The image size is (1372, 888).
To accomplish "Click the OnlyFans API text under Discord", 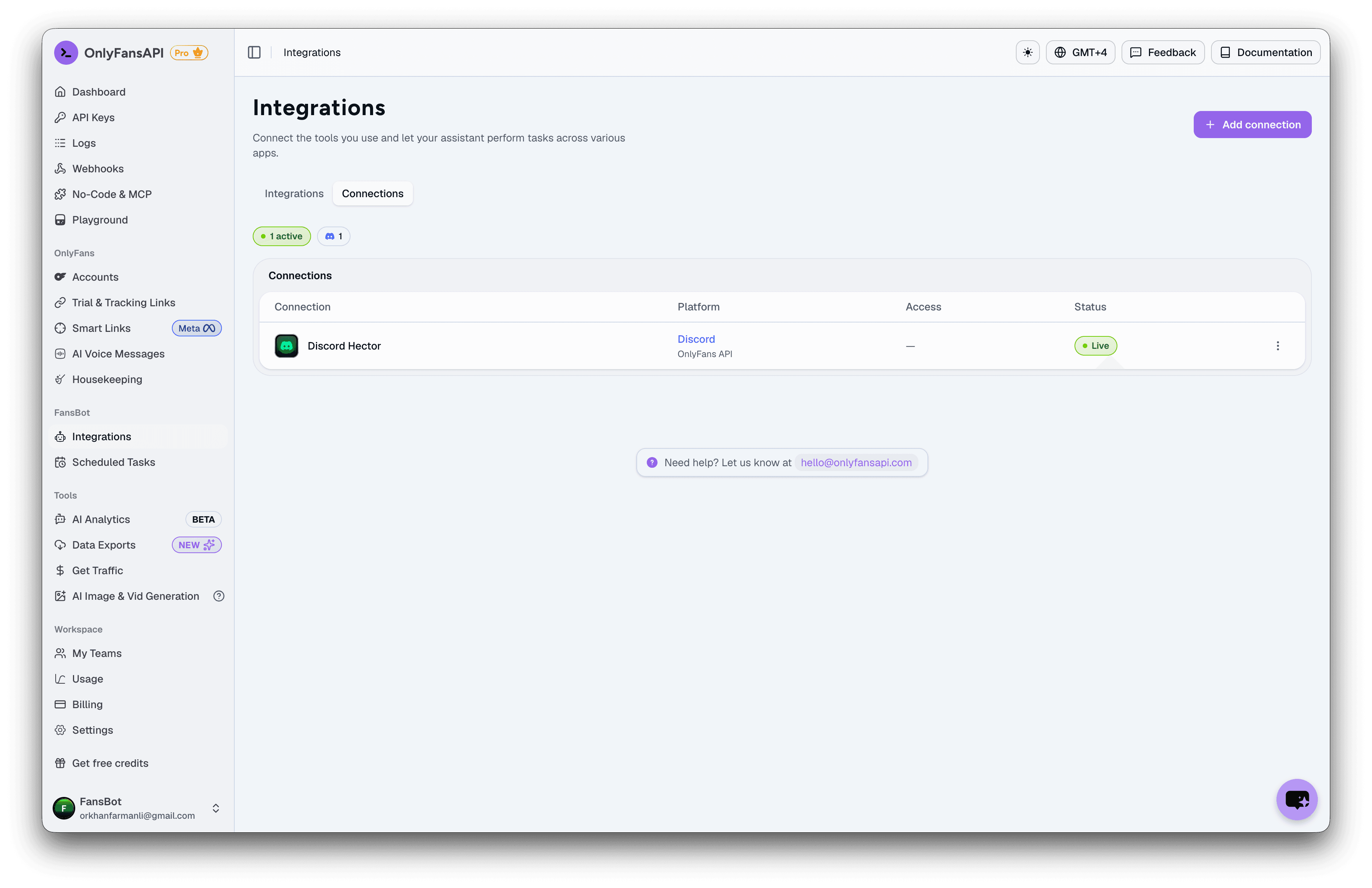I will click(705, 354).
